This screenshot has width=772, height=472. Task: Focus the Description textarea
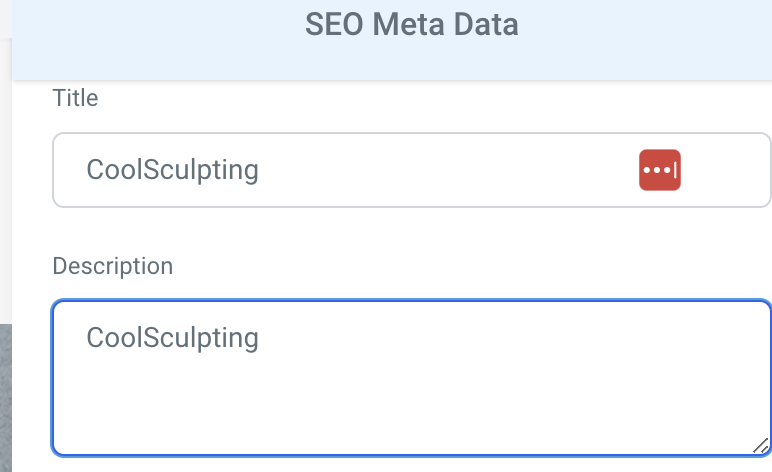point(412,378)
